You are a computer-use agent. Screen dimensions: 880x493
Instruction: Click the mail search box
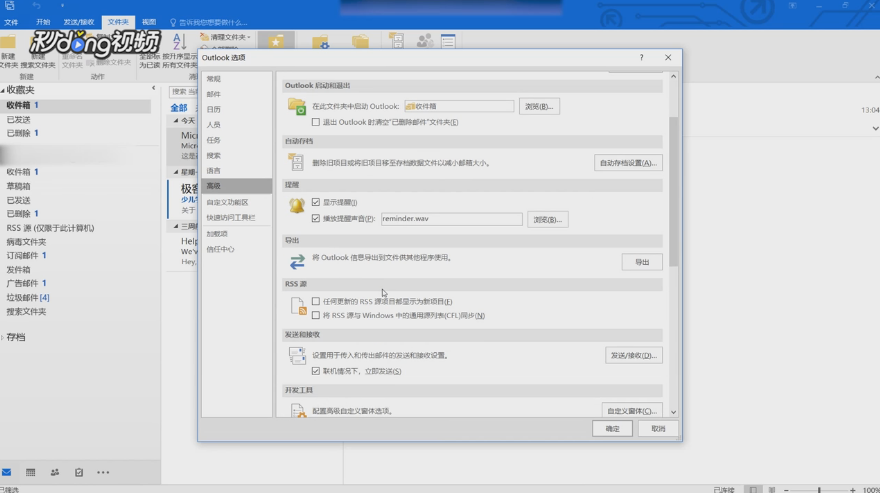pos(184,92)
